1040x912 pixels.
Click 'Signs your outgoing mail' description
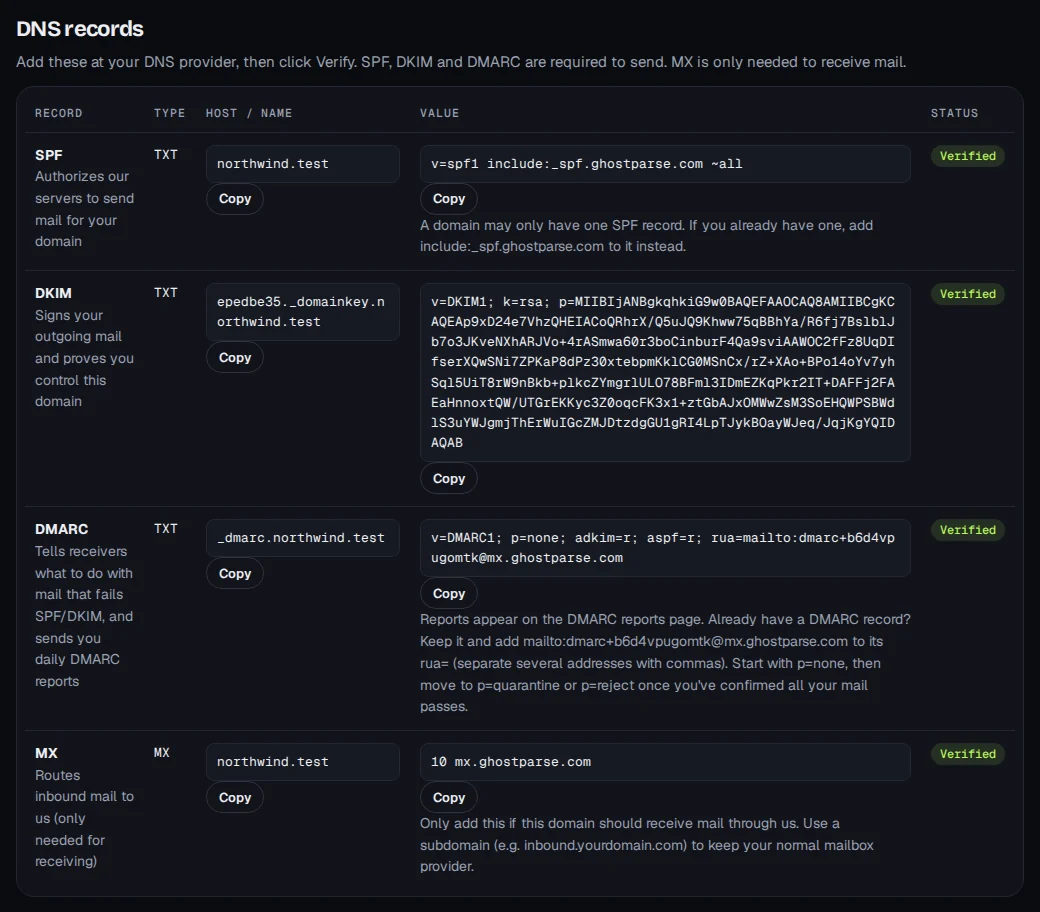coord(84,358)
